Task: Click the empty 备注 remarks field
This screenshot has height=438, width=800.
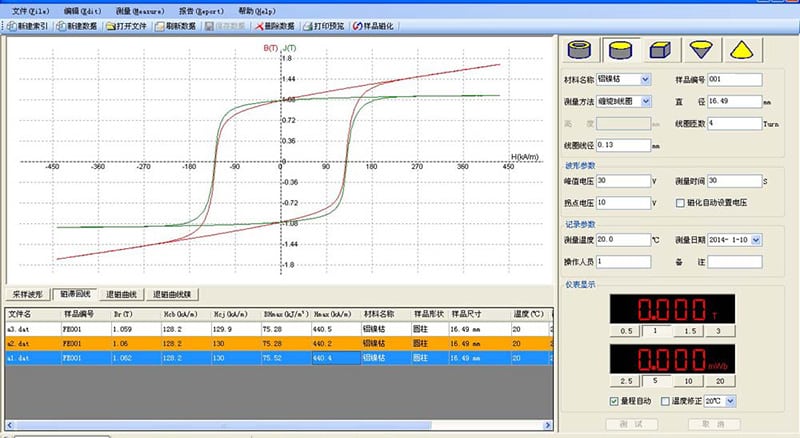Action: tap(735, 262)
